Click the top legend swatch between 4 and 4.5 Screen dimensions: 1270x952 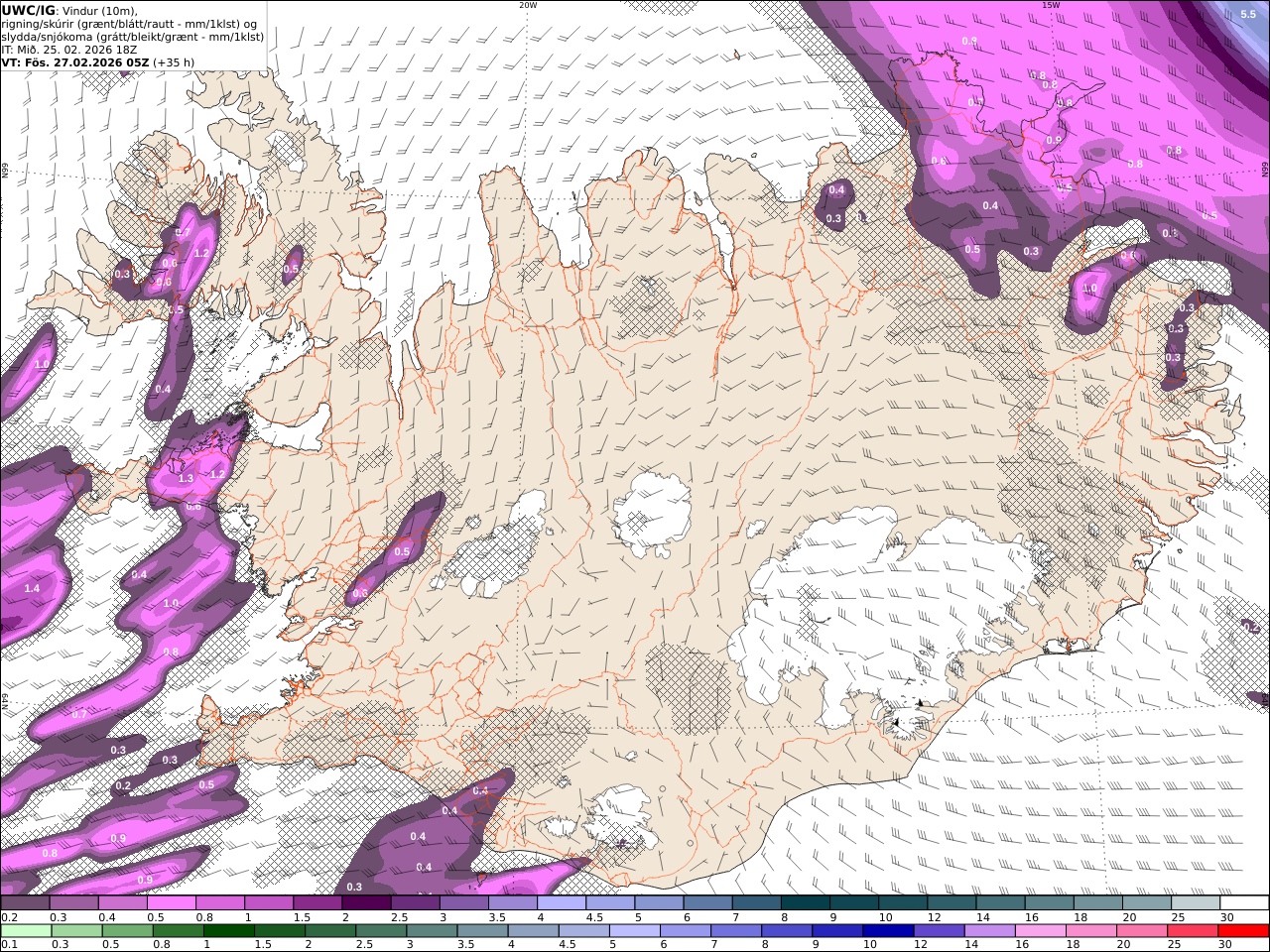[561, 903]
